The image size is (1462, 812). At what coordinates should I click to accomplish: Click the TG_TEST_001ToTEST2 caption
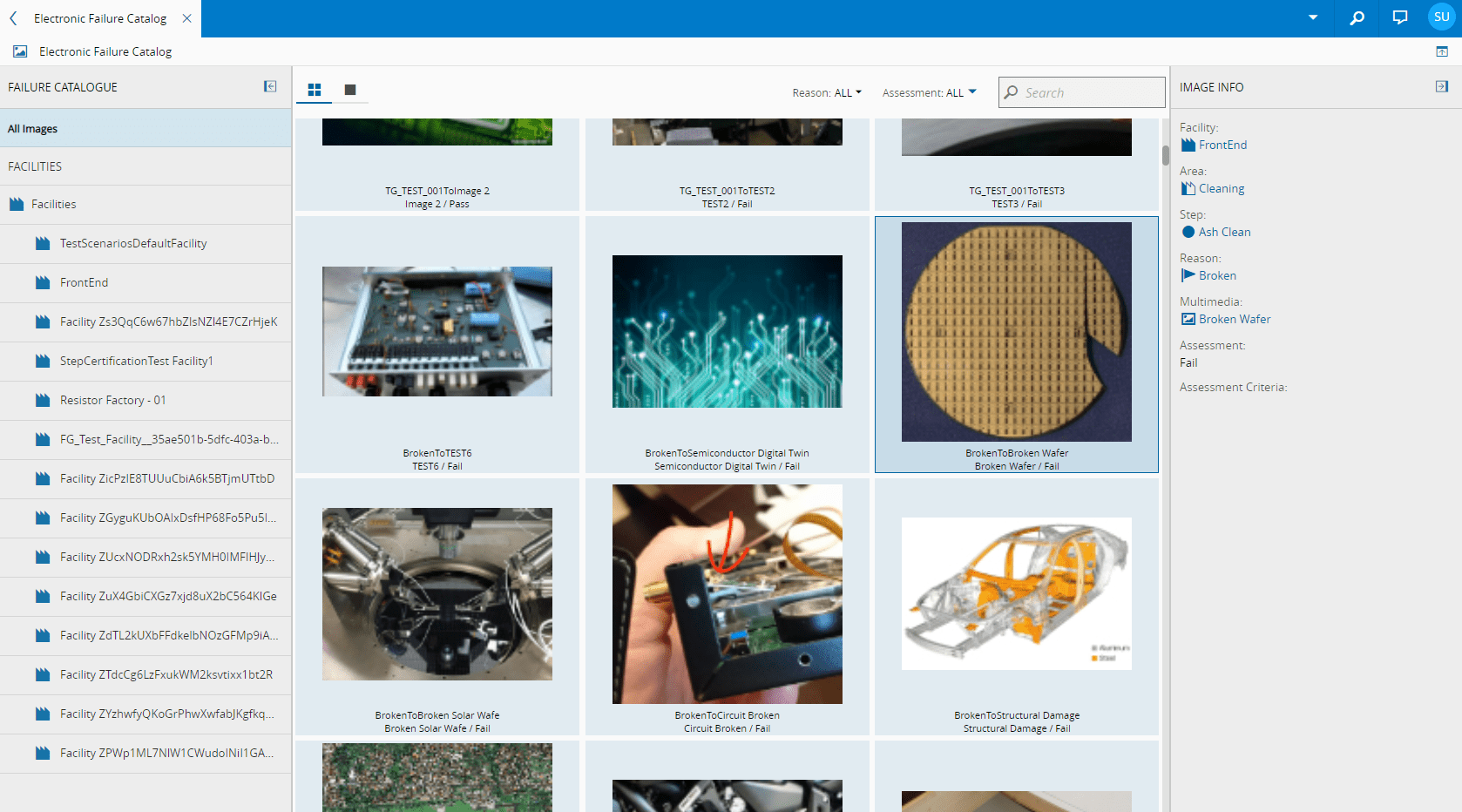[x=728, y=191]
